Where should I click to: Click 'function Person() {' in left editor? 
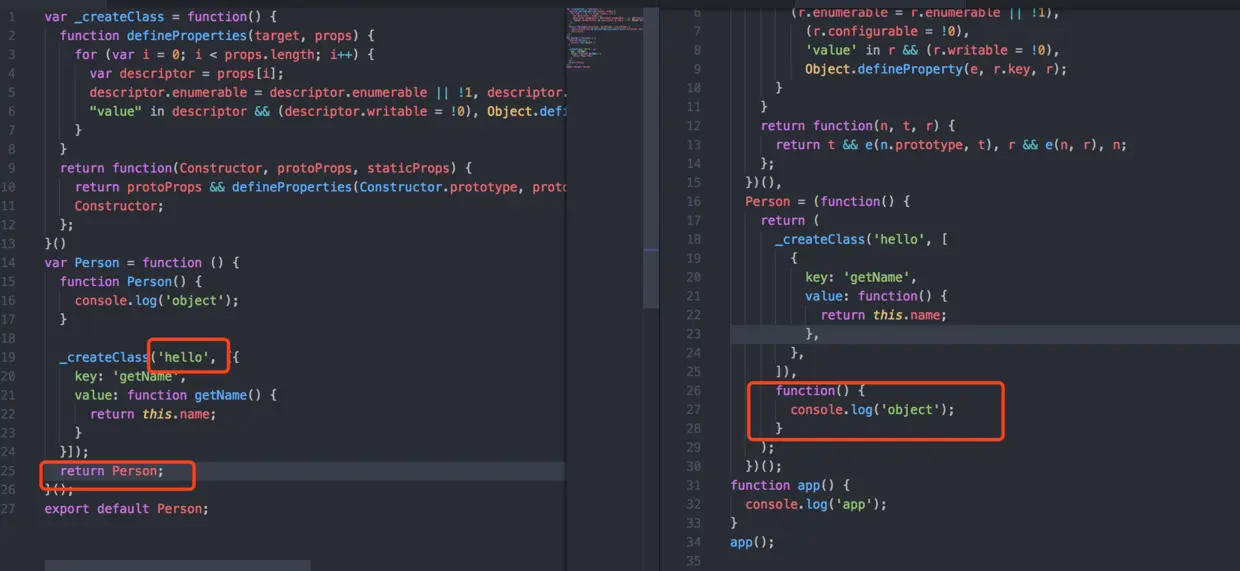point(130,282)
